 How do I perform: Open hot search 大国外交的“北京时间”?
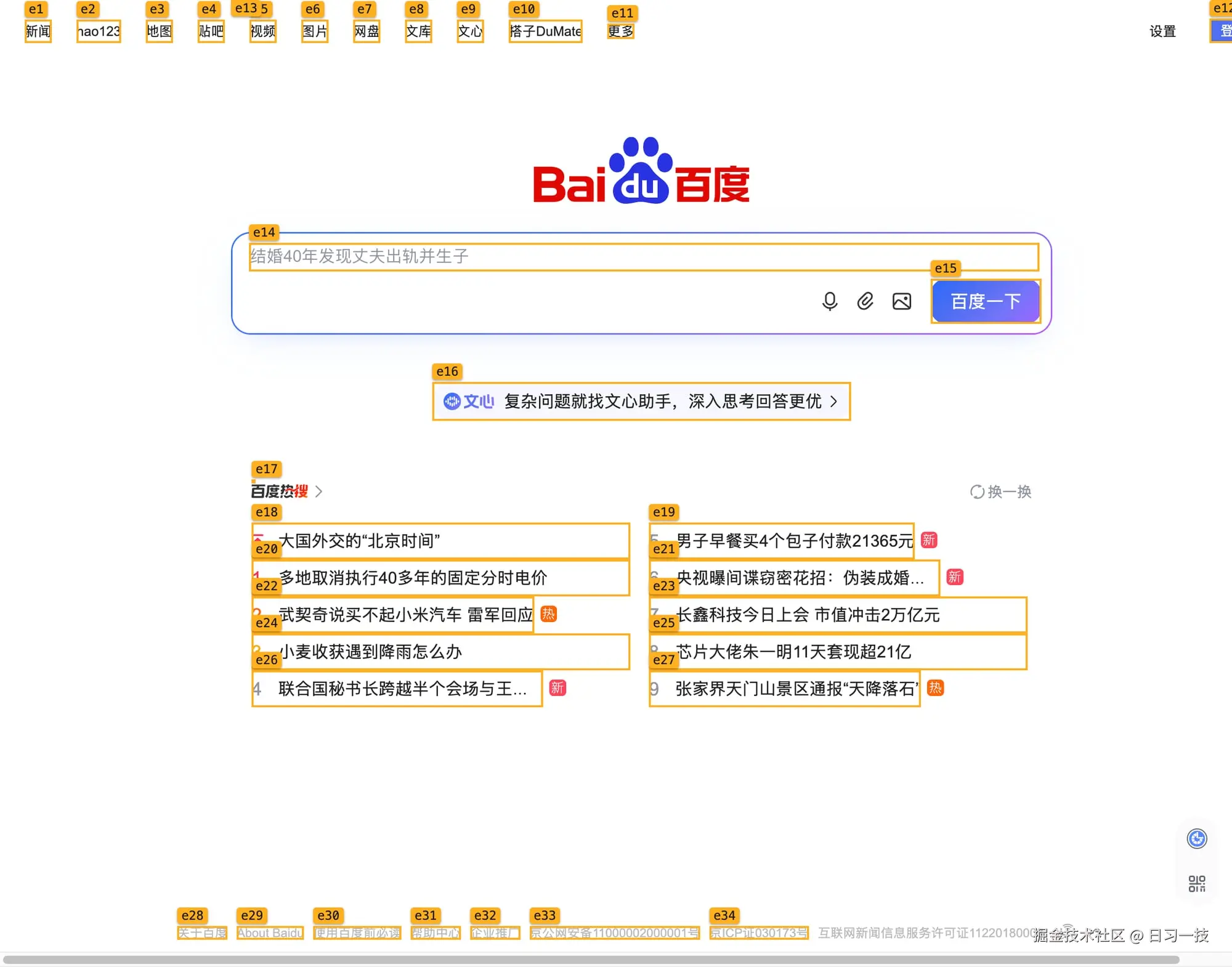point(440,541)
